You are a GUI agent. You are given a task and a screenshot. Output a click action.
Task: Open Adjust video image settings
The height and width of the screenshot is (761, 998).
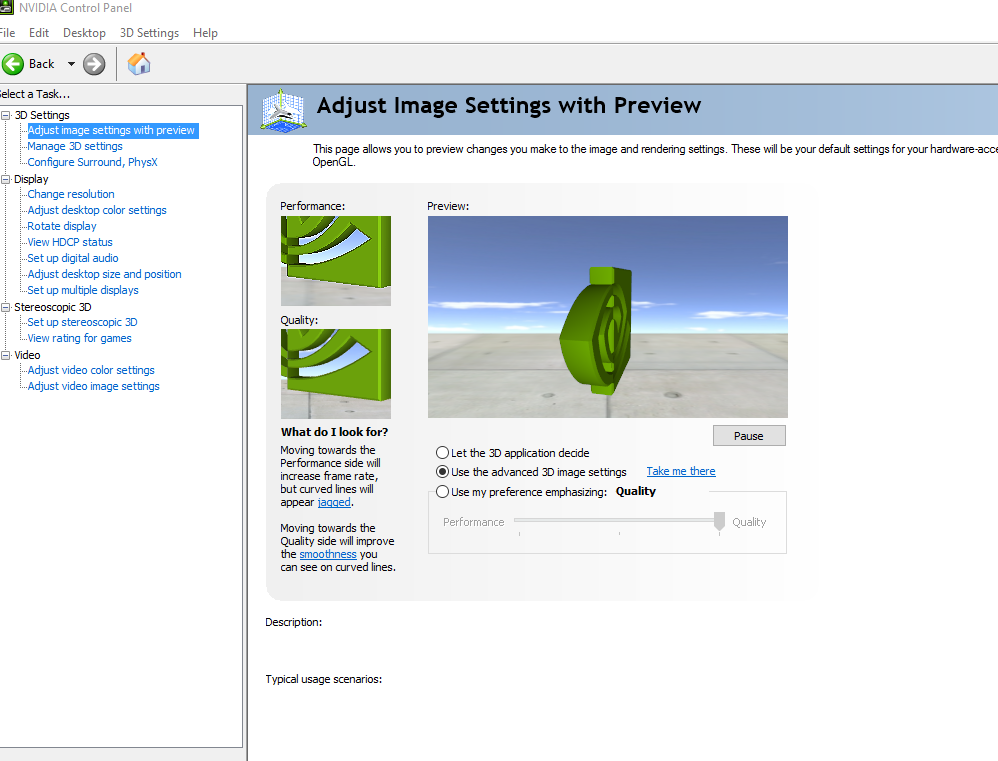[x=94, y=386]
